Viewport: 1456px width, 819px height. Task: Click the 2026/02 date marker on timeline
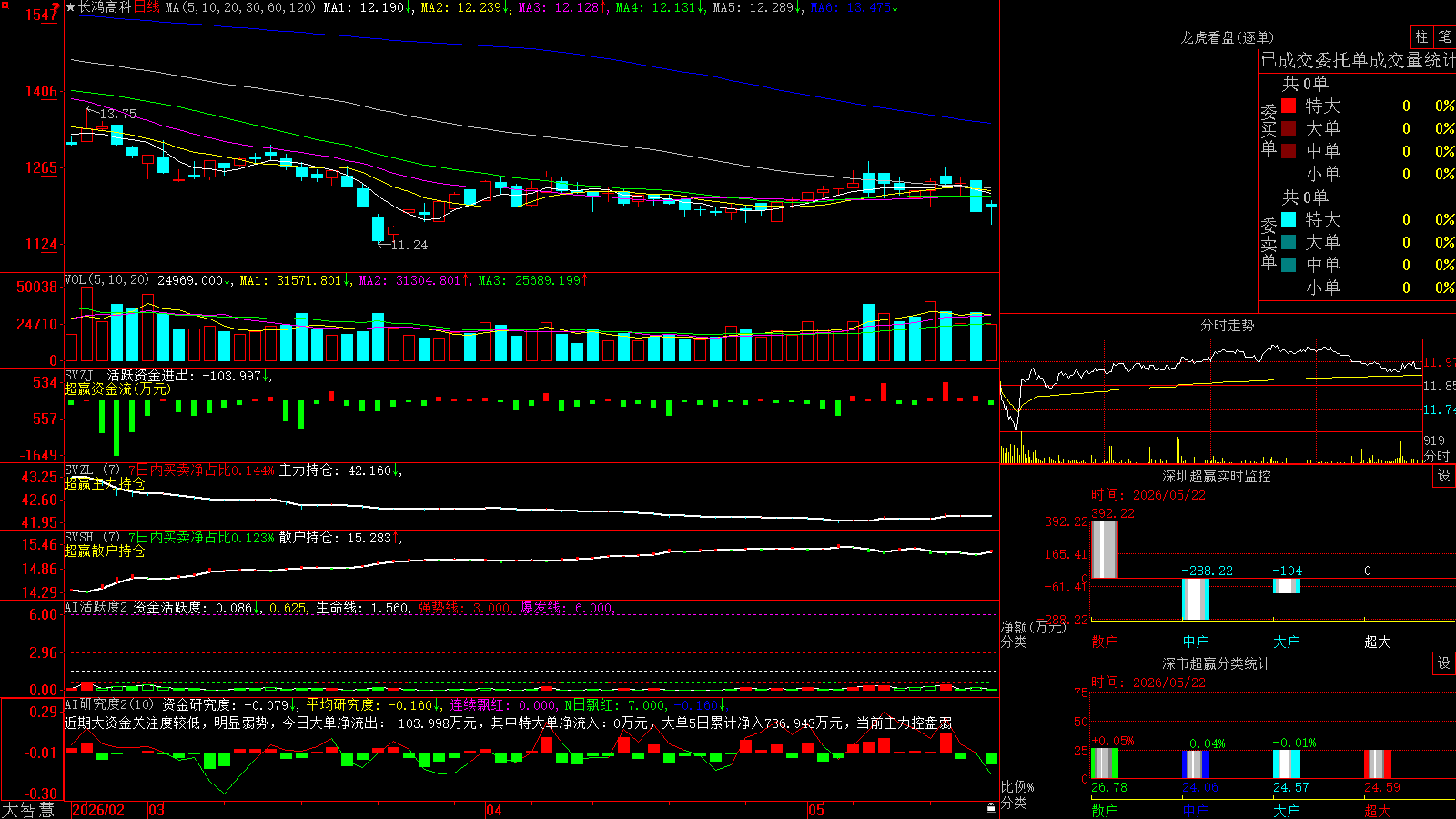coord(98,810)
